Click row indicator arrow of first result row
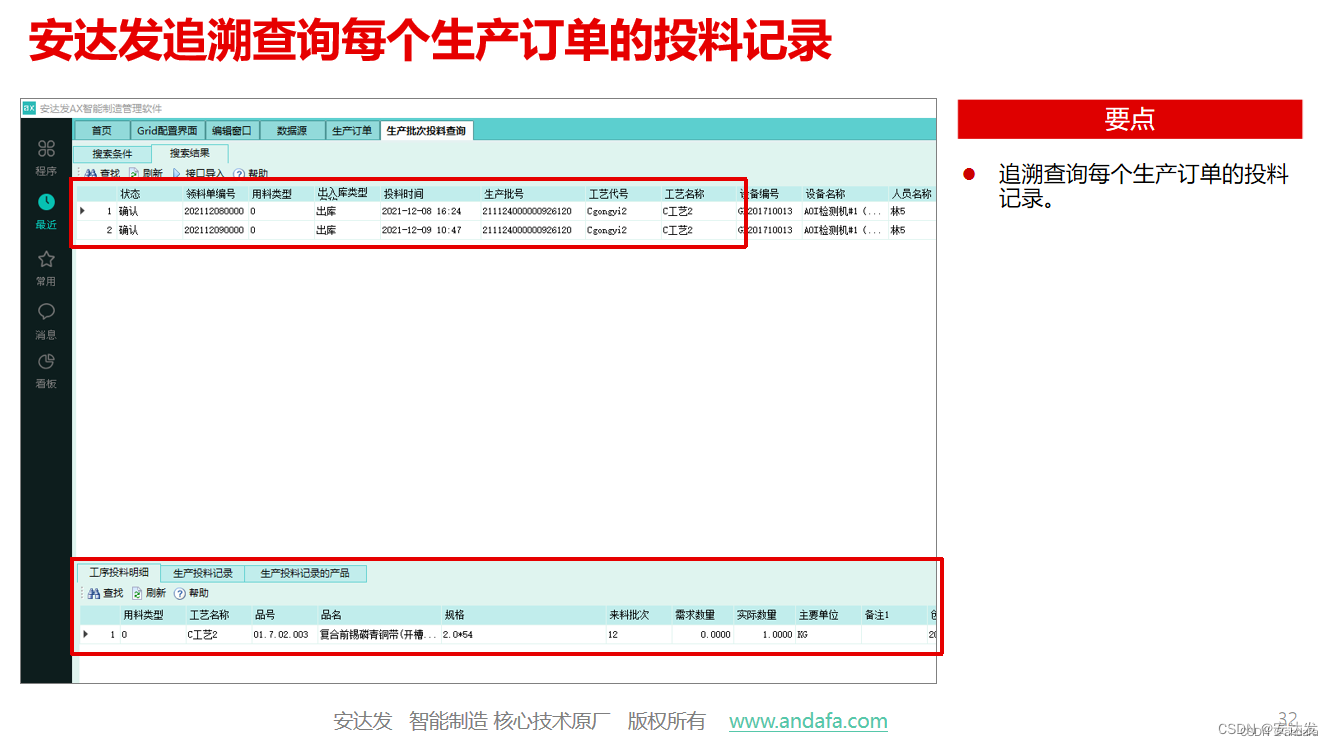 [x=83, y=212]
